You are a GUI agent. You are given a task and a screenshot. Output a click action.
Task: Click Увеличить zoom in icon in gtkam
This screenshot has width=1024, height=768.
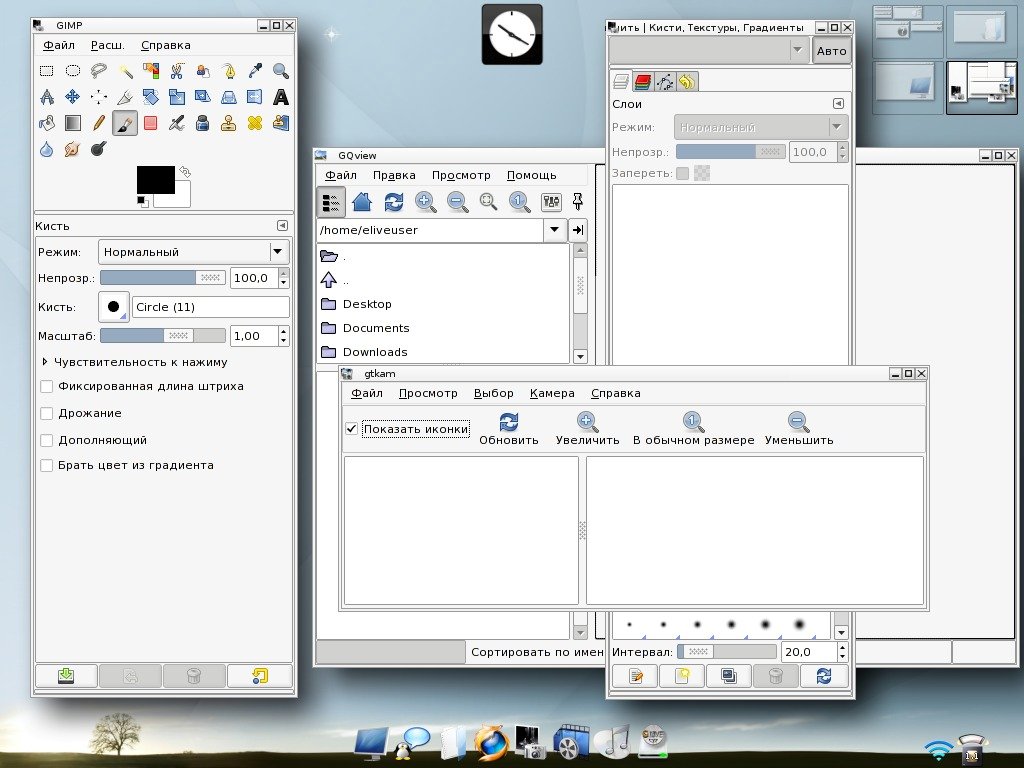click(587, 422)
